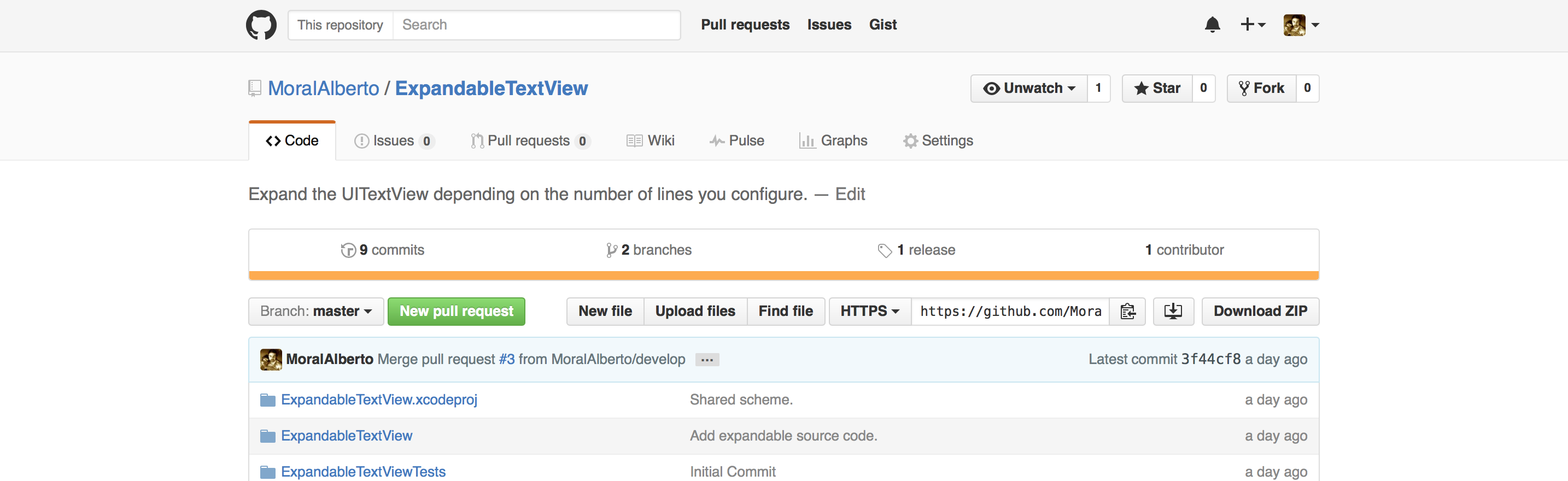Copy clone URL to clipboard
This screenshot has width=1568, height=481.
(x=1127, y=312)
